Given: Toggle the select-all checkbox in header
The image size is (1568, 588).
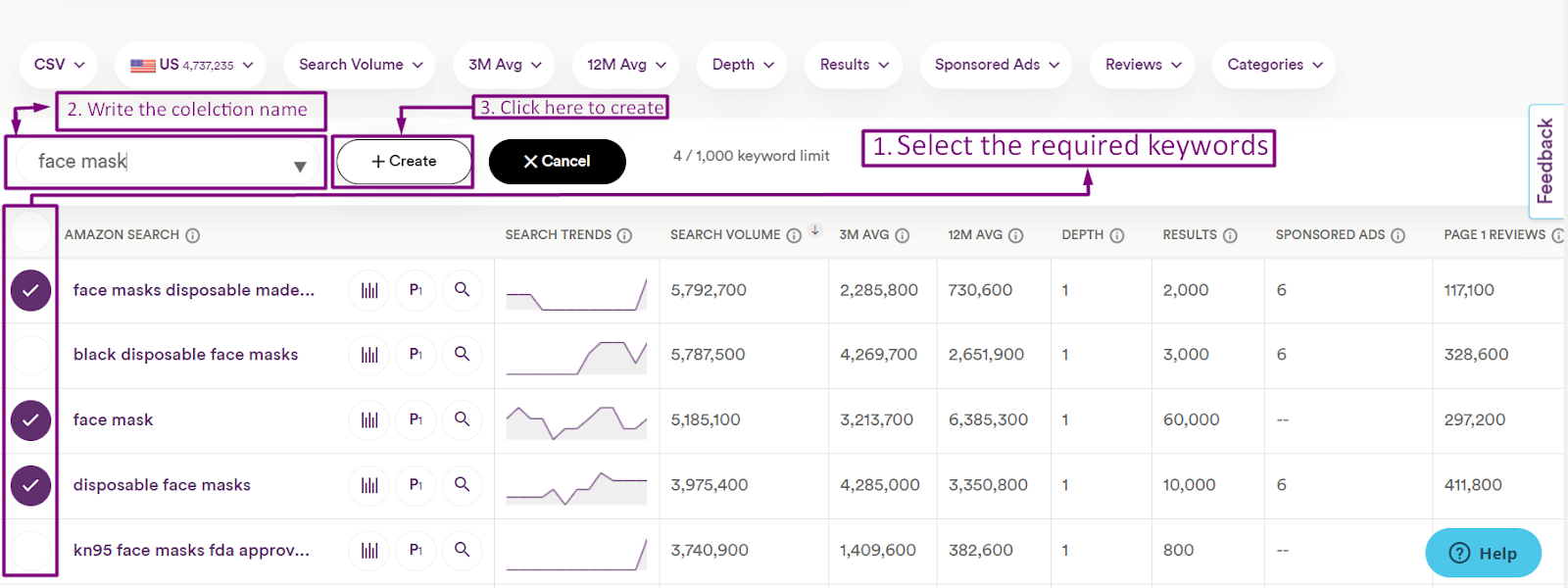Looking at the screenshot, I should [31, 233].
